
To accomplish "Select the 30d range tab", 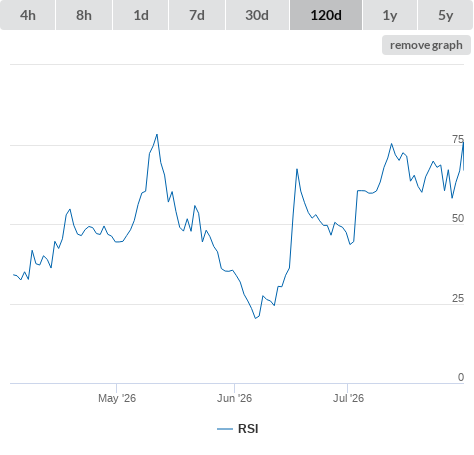I will [x=257, y=15].
